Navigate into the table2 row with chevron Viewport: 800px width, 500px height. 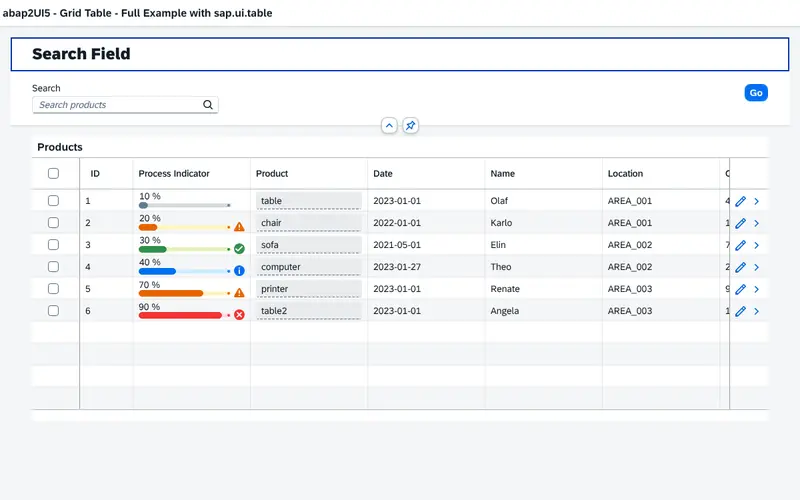tap(757, 311)
